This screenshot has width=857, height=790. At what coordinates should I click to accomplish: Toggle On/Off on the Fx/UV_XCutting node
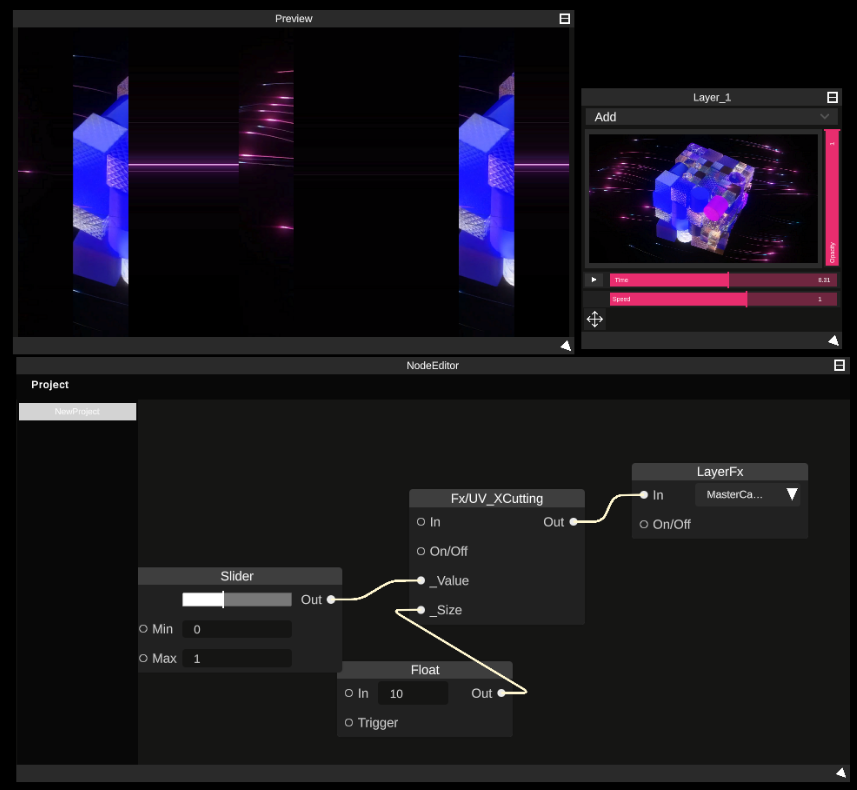pos(421,551)
